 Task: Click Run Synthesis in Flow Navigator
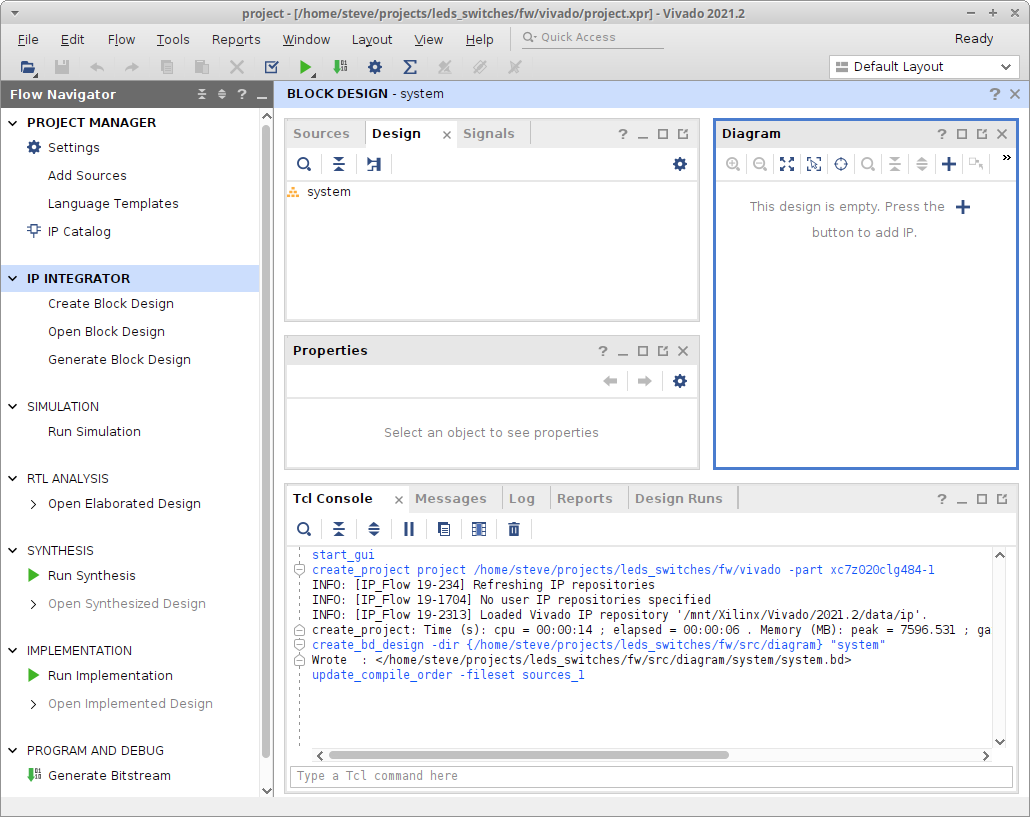click(91, 575)
